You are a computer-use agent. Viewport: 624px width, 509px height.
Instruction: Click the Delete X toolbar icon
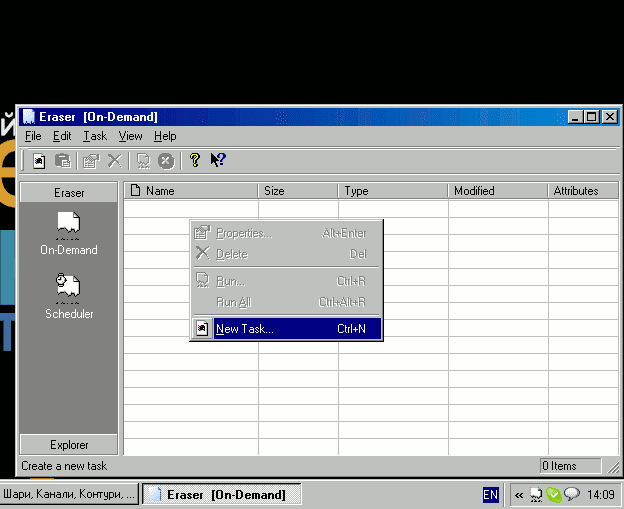pos(115,161)
